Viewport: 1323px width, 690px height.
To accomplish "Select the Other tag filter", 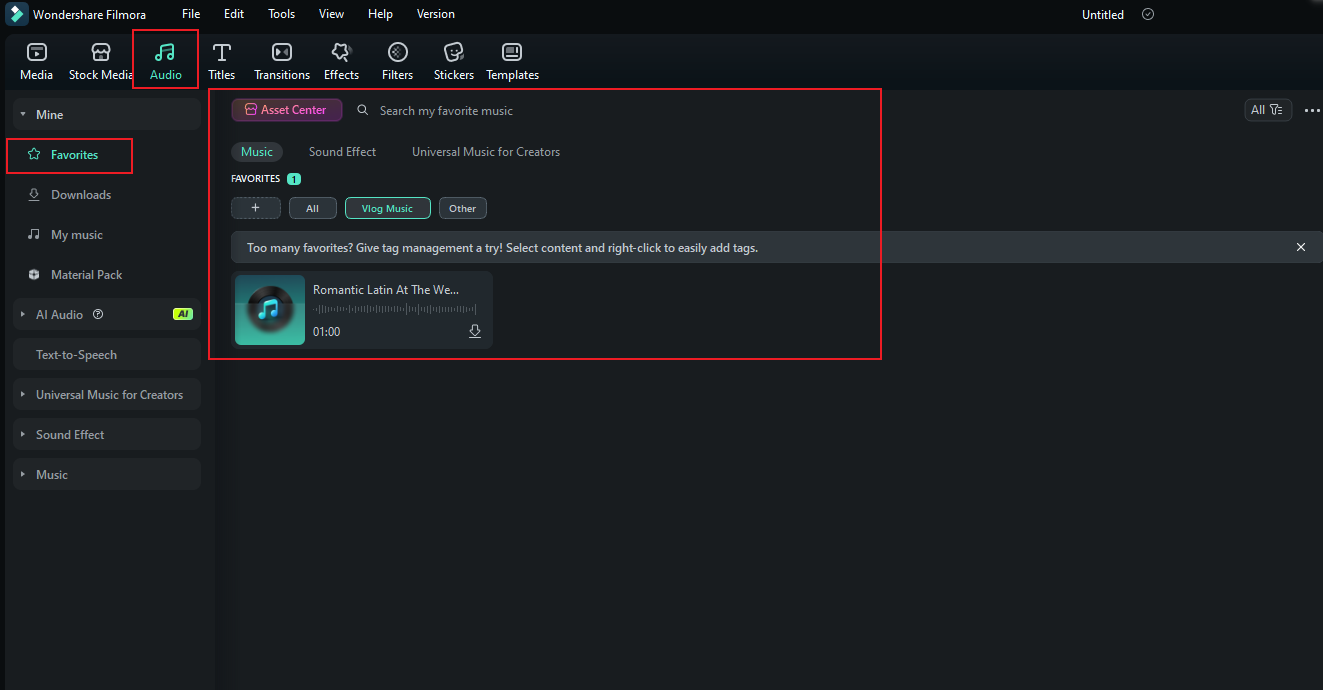I will (463, 208).
